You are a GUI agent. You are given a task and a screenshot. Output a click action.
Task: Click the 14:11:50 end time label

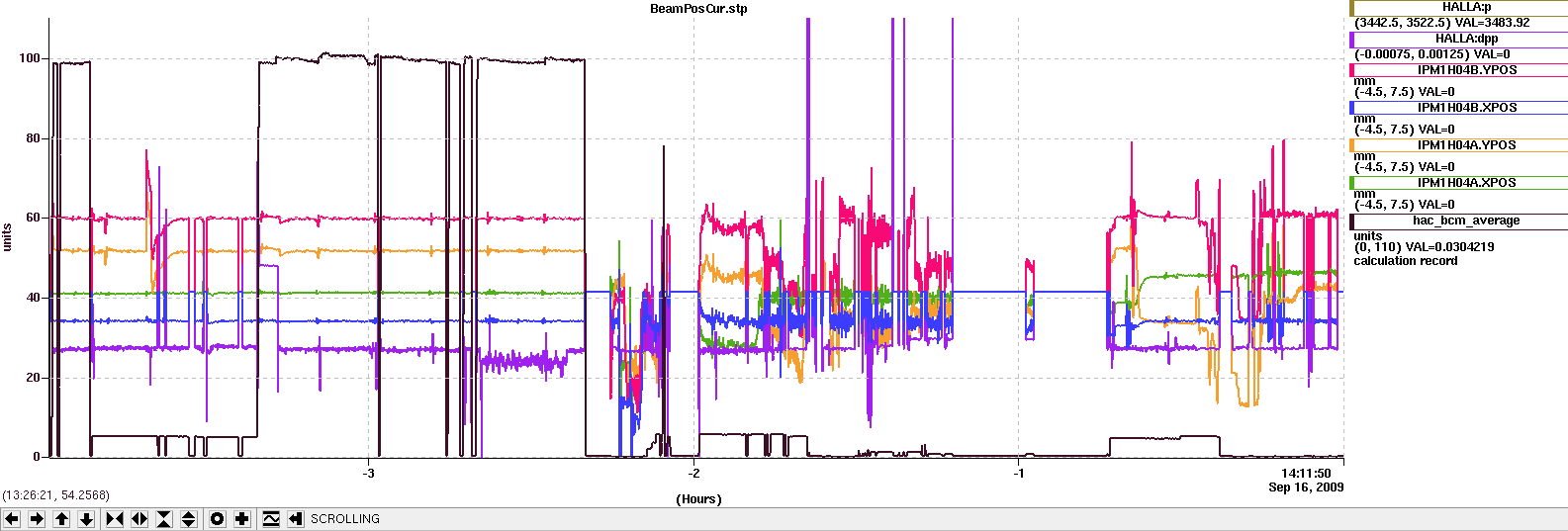pyautogui.click(x=1306, y=474)
